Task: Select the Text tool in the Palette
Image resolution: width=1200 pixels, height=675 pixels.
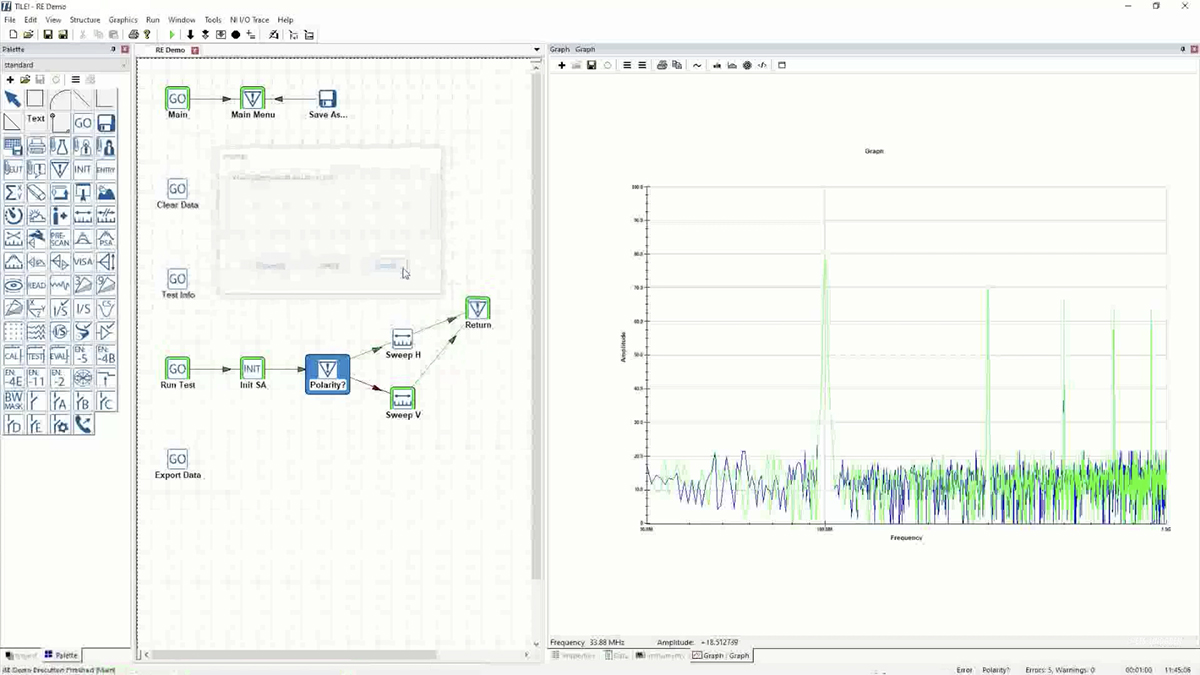Action: pos(35,118)
